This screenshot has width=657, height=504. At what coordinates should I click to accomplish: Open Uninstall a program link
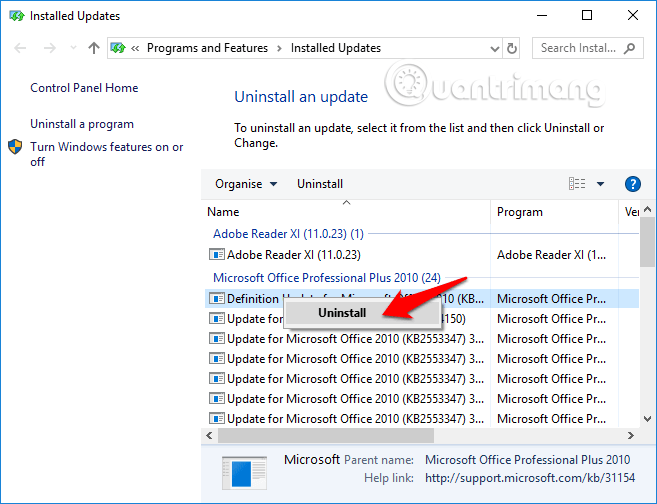coord(82,124)
